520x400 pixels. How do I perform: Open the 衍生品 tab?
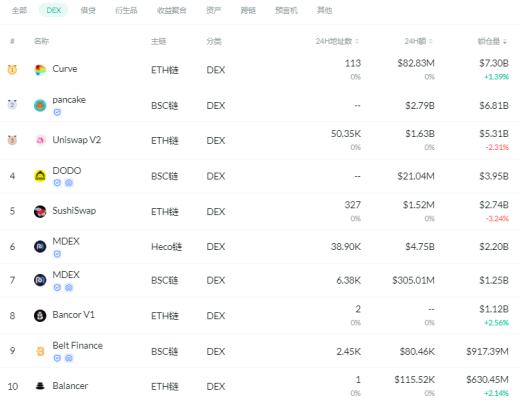tap(126, 10)
